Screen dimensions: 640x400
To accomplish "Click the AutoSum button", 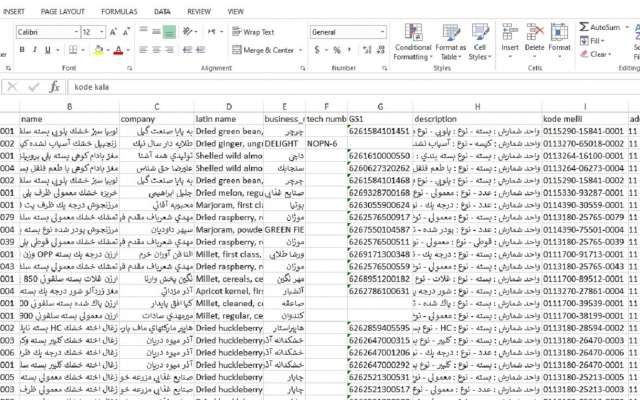I will 600,27.
